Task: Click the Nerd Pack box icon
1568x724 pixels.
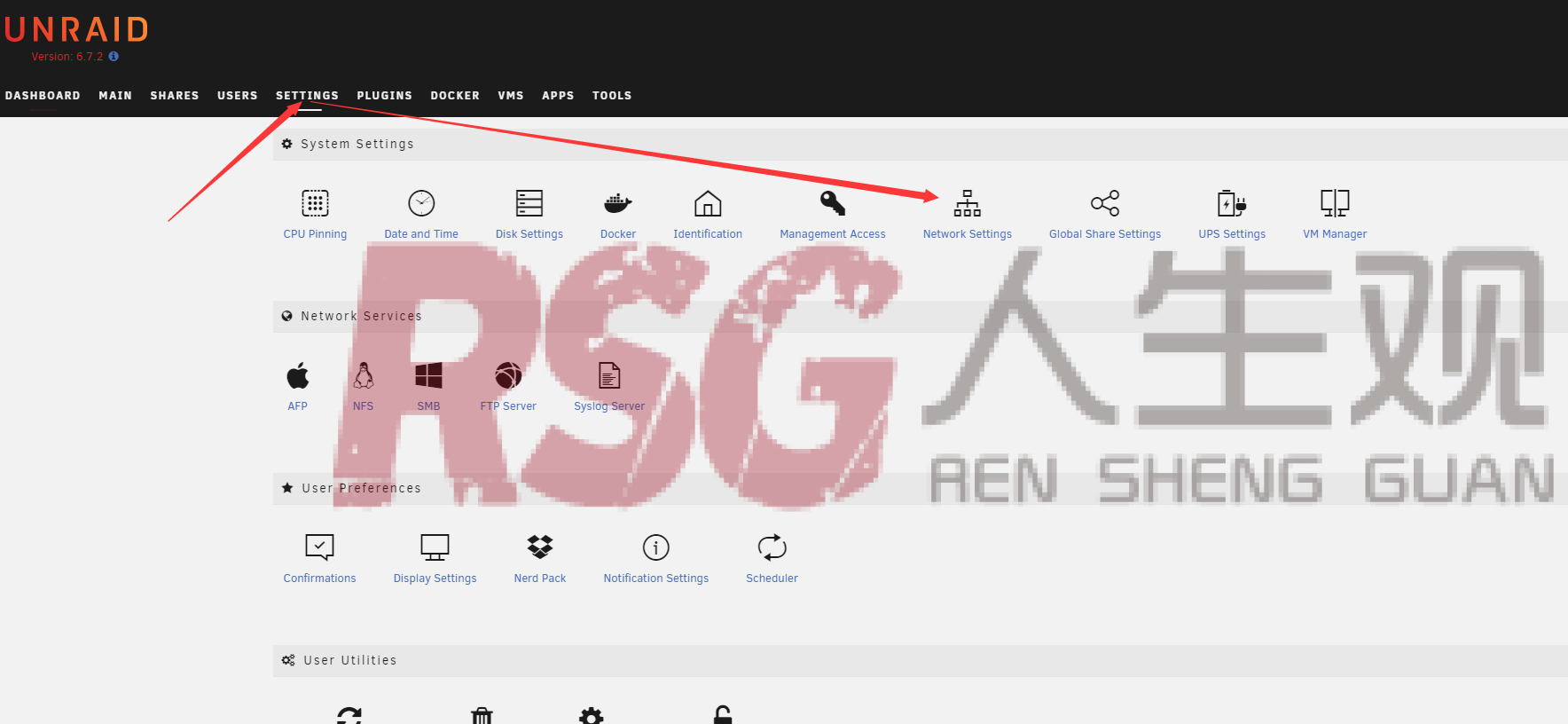Action: coord(540,547)
